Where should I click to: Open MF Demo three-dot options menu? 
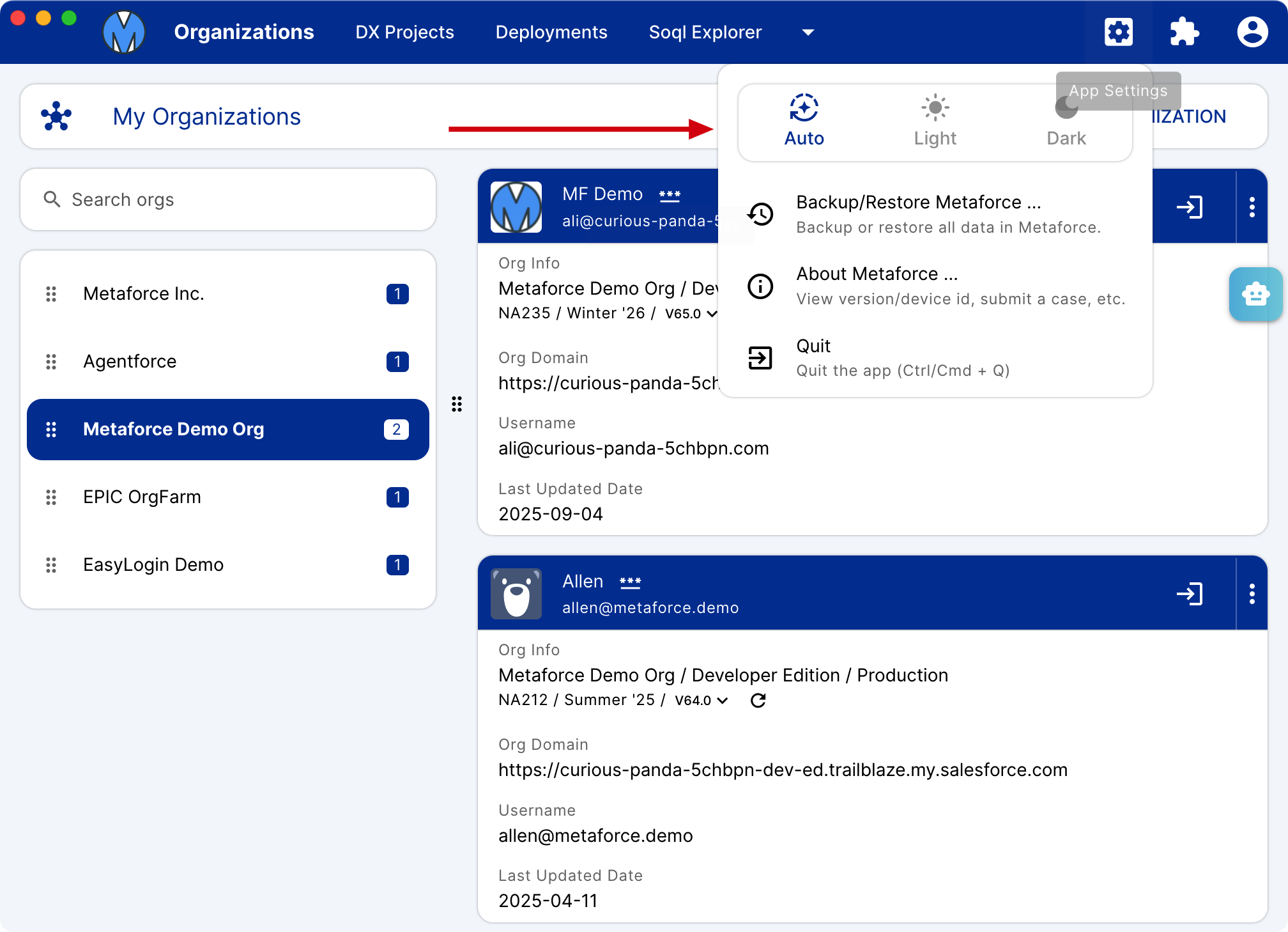[x=1252, y=207]
